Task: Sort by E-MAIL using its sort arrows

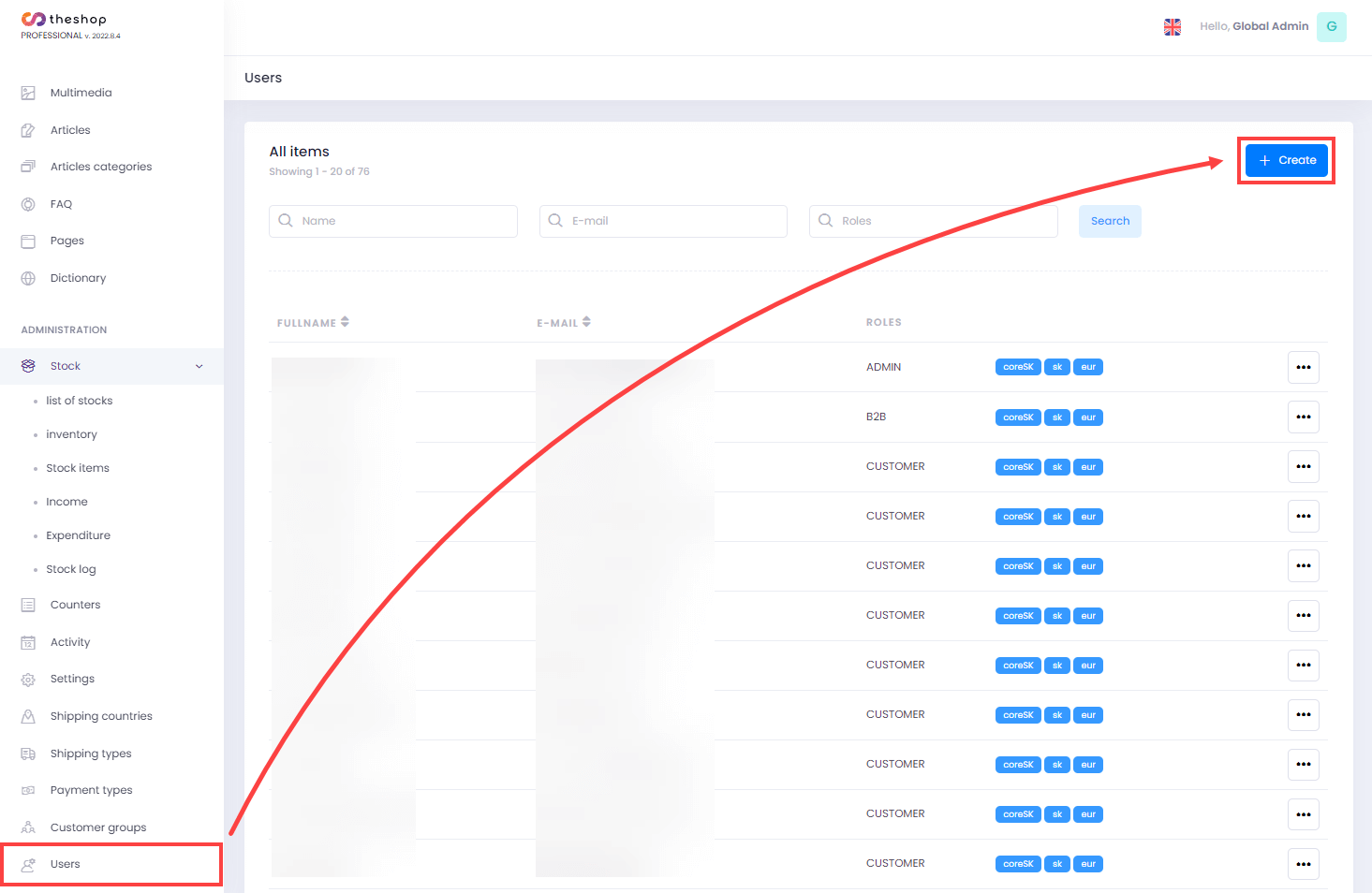Action: tap(586, 322)
